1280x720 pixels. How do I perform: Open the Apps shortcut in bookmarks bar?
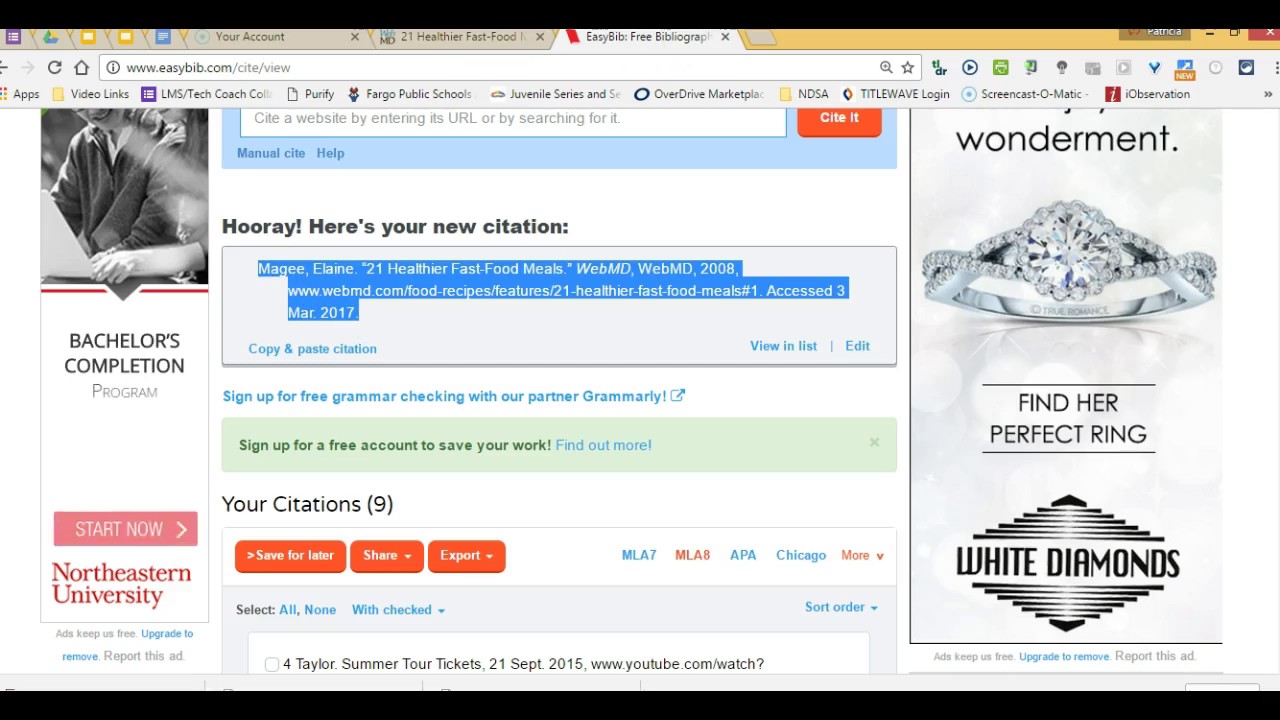click(20, 94)
